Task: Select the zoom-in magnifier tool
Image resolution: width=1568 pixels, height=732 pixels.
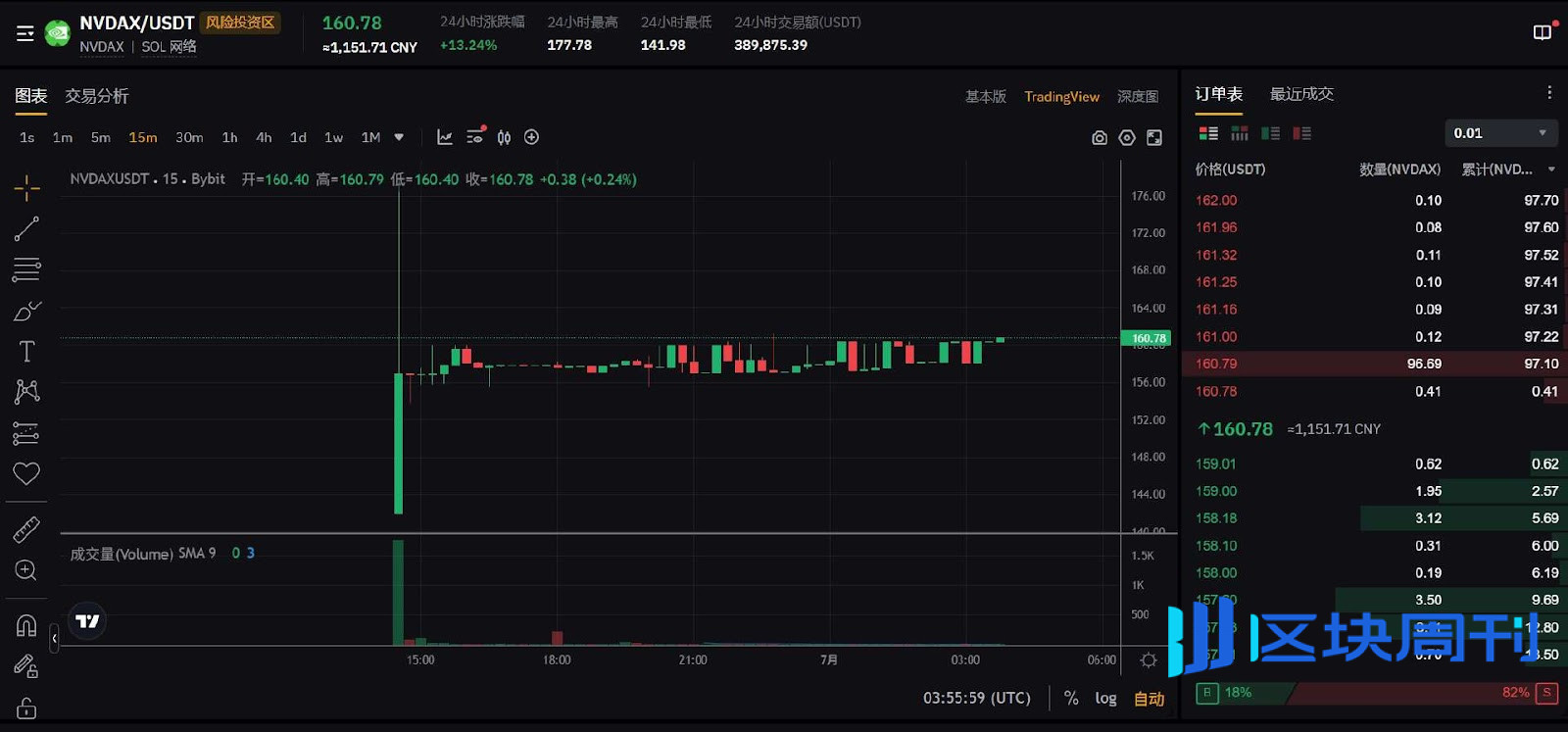Action: click(26, 570)
